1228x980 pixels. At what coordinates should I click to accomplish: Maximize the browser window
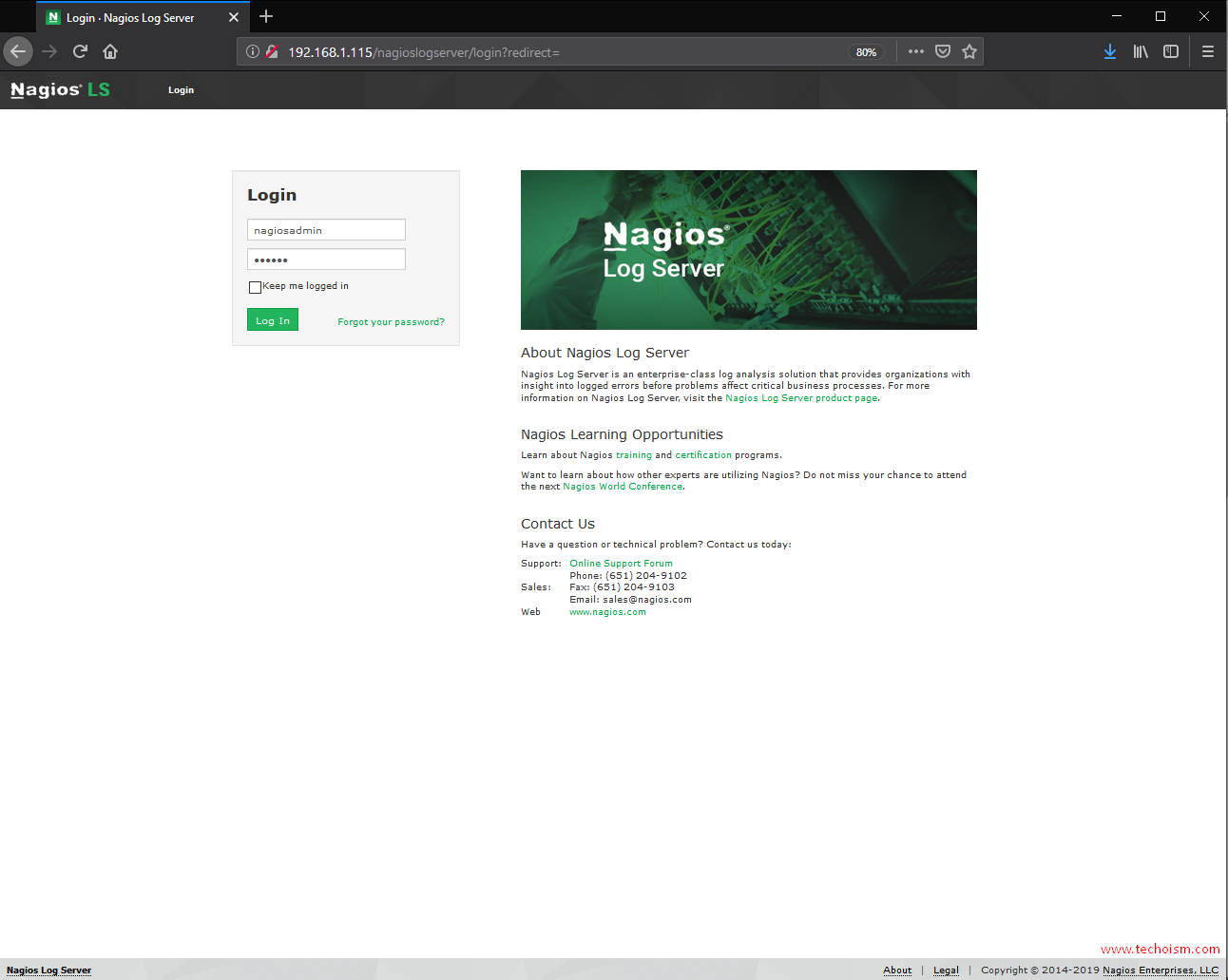pyautogui.click(x=1161, y=16)
